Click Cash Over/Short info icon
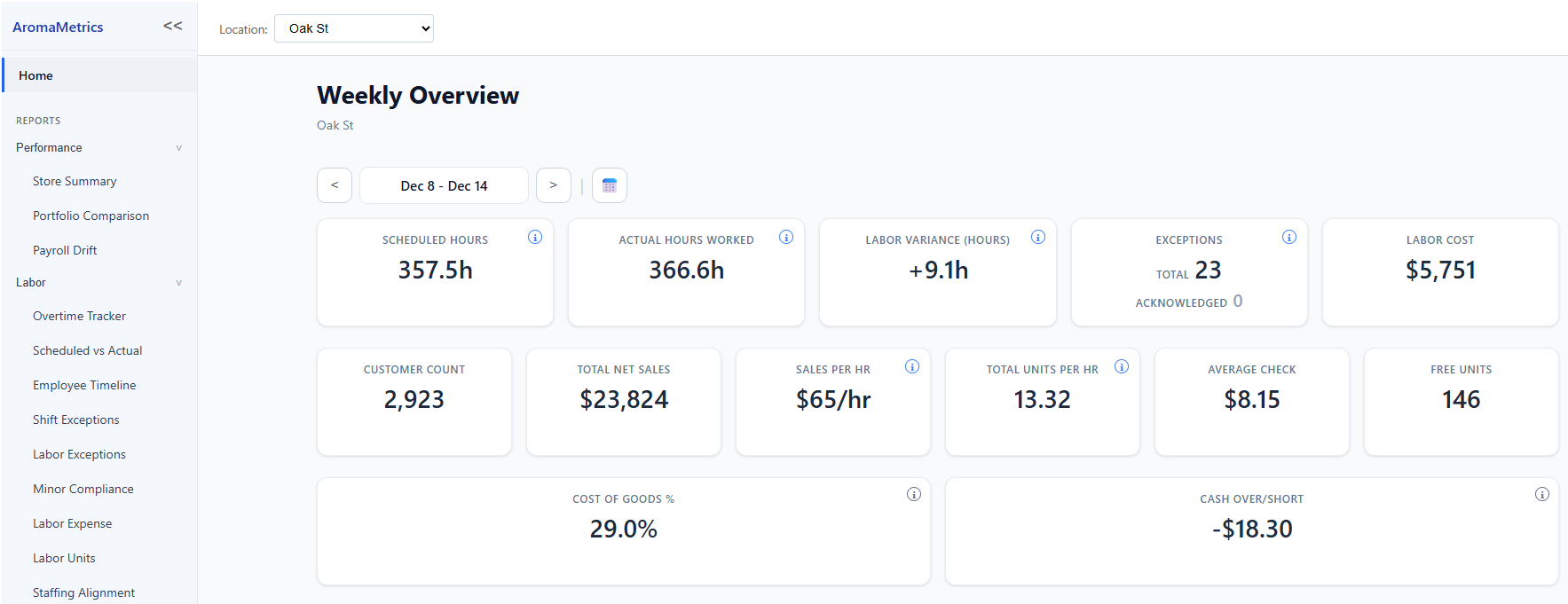Image resolution: width=1568 pixels, height=604 pixels. click(x=1542, y=494)
